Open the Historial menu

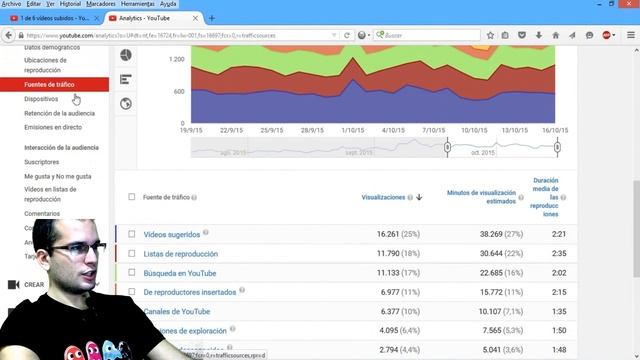pos(70,4)
